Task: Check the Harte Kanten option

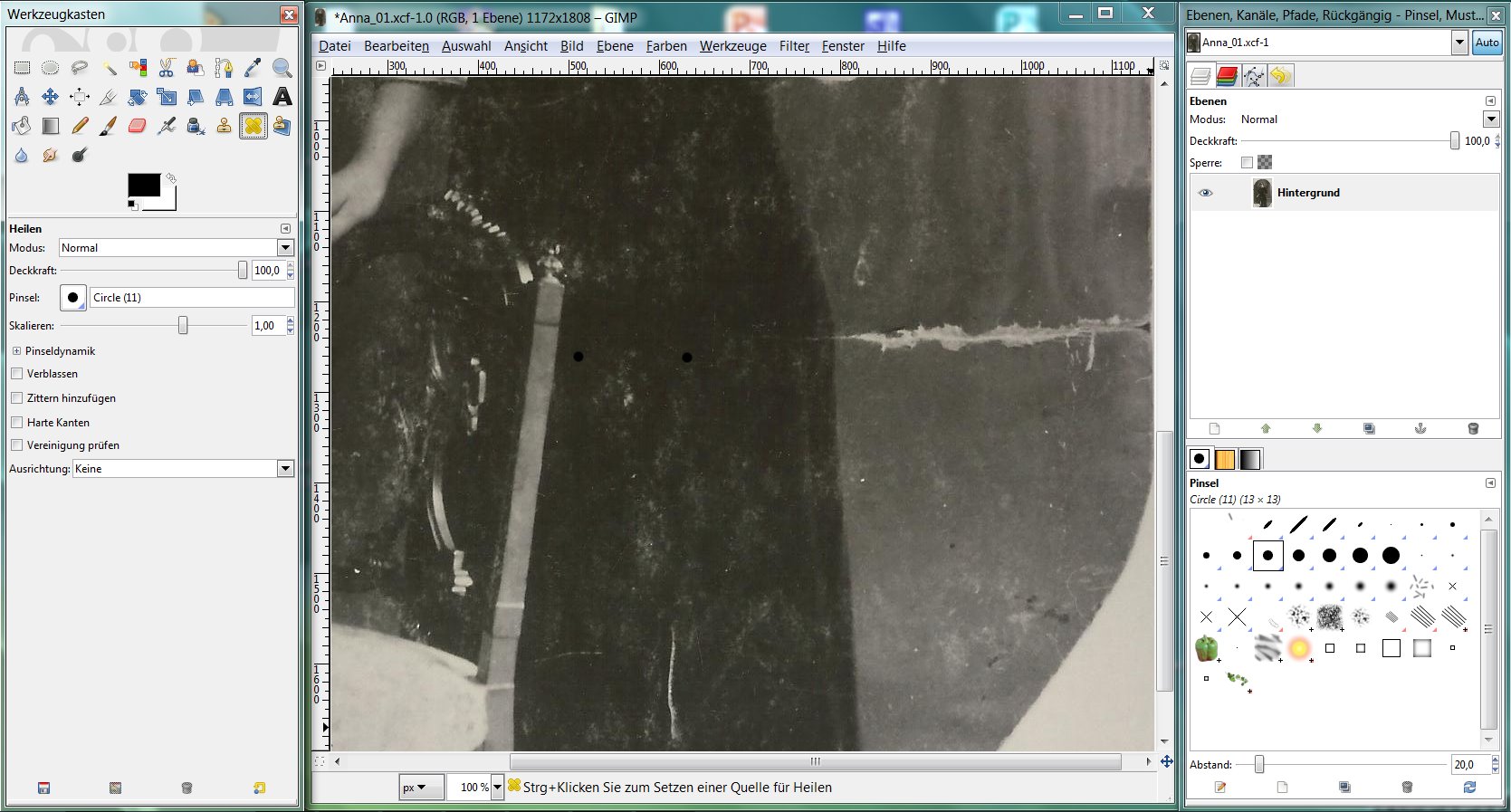Action: coord(16,423)
